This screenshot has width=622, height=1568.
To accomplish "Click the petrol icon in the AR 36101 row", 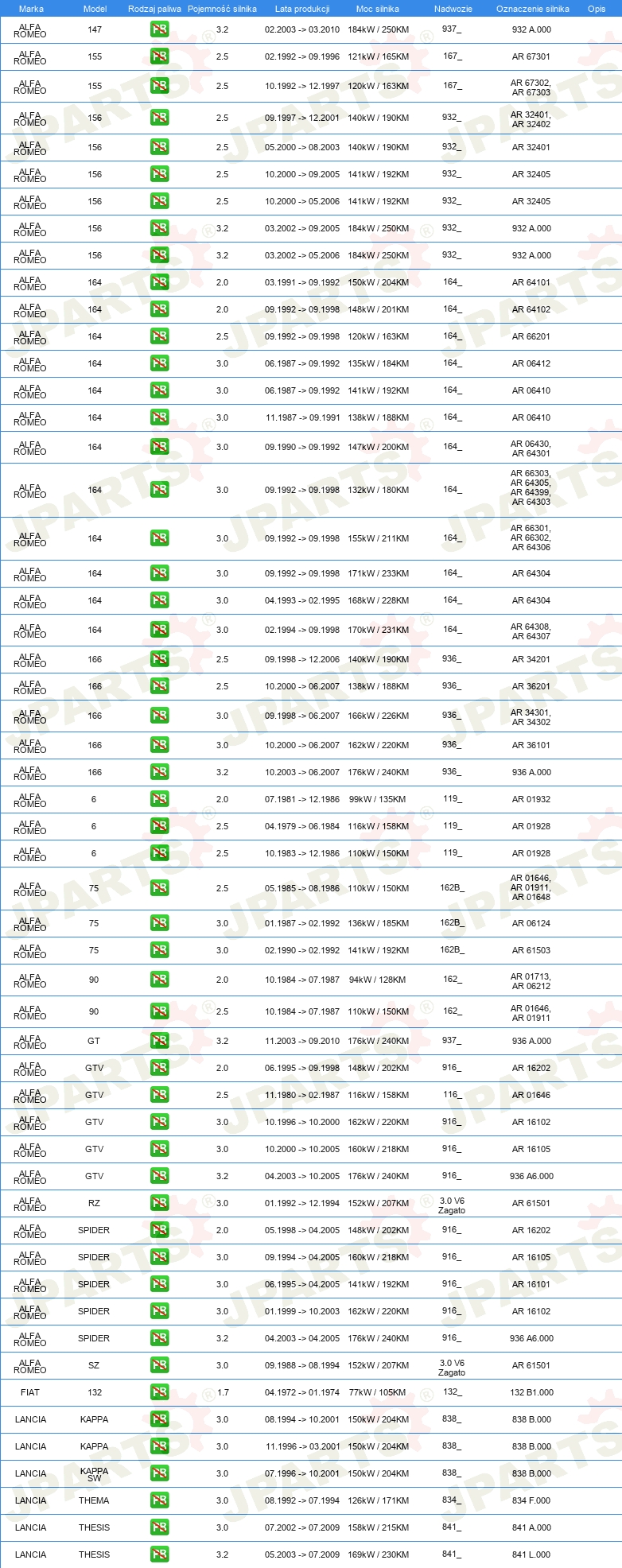I will [159, 745].
